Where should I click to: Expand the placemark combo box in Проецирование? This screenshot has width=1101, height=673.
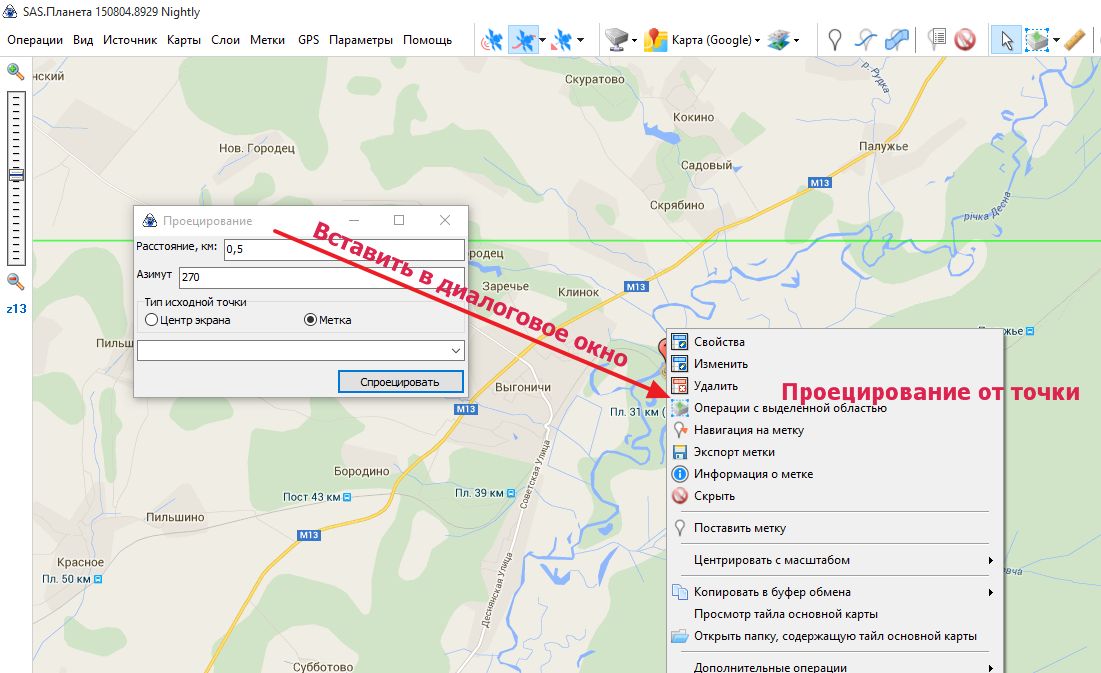pos(456,351)
